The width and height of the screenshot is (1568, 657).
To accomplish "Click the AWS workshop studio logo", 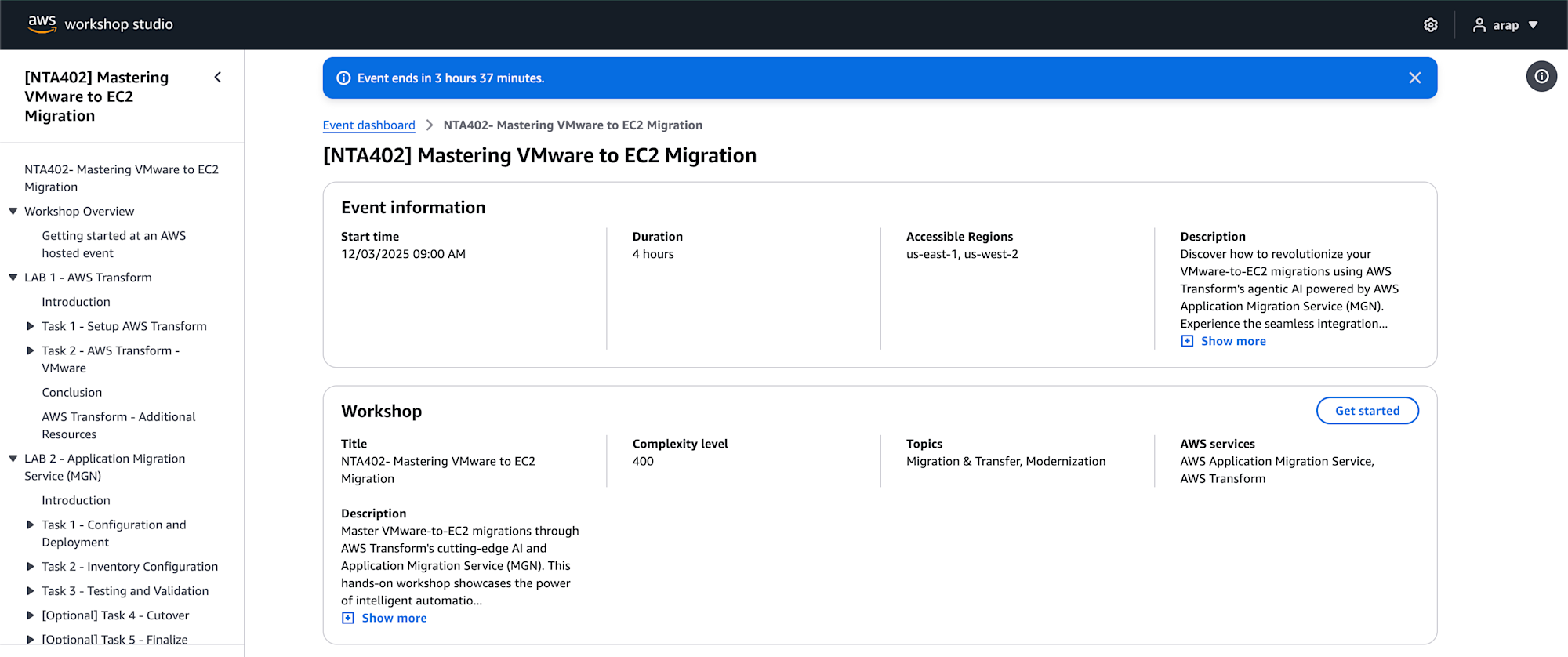I will click(100, 24).
